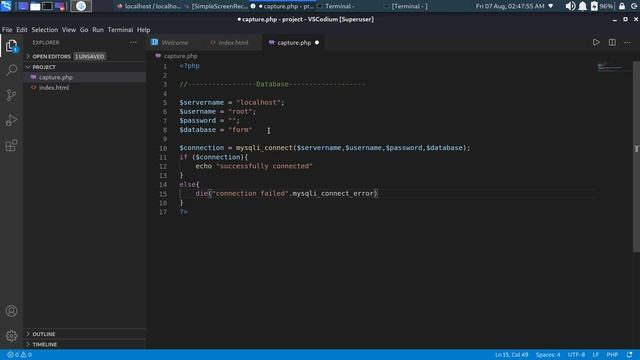640x360 pixels.
Task: Click Ln 15, Col 49 to go to line
Action: [x=511, y=355]
